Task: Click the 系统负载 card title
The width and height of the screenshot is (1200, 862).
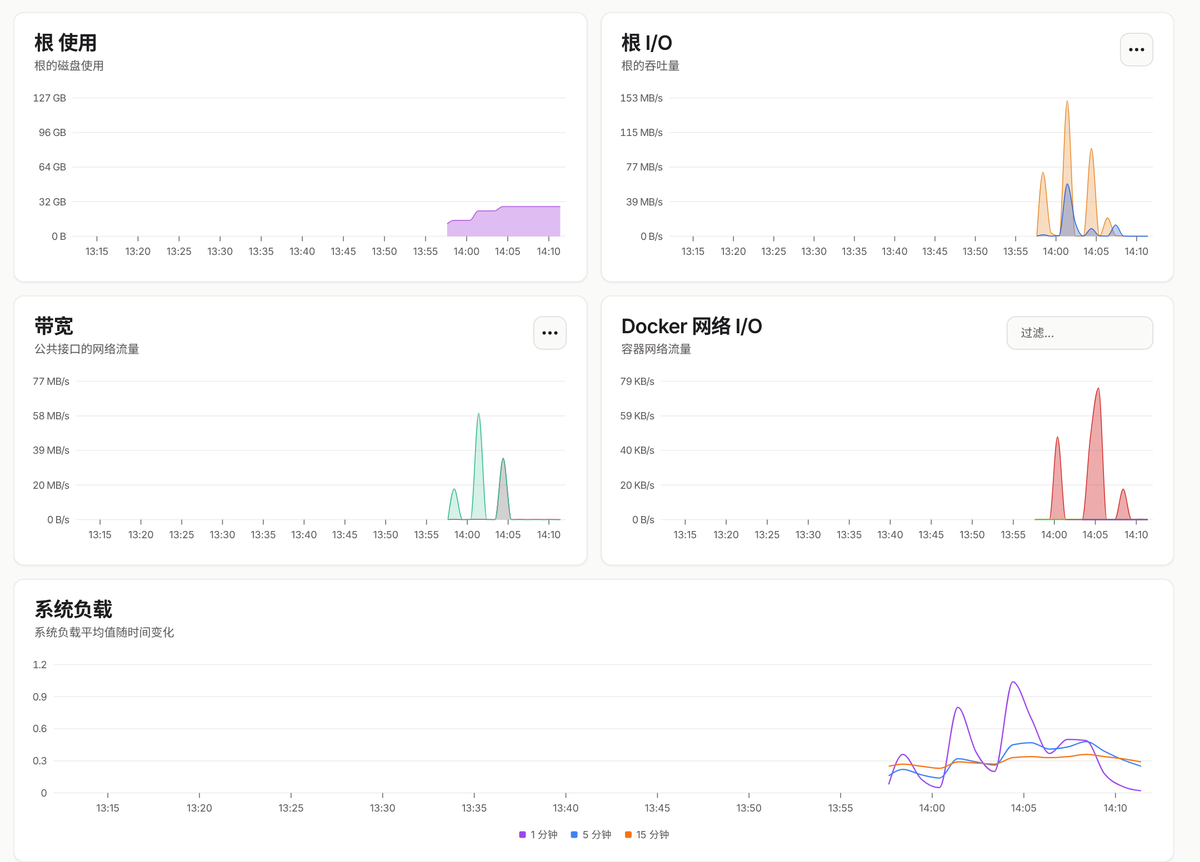Action: (73, 609)
